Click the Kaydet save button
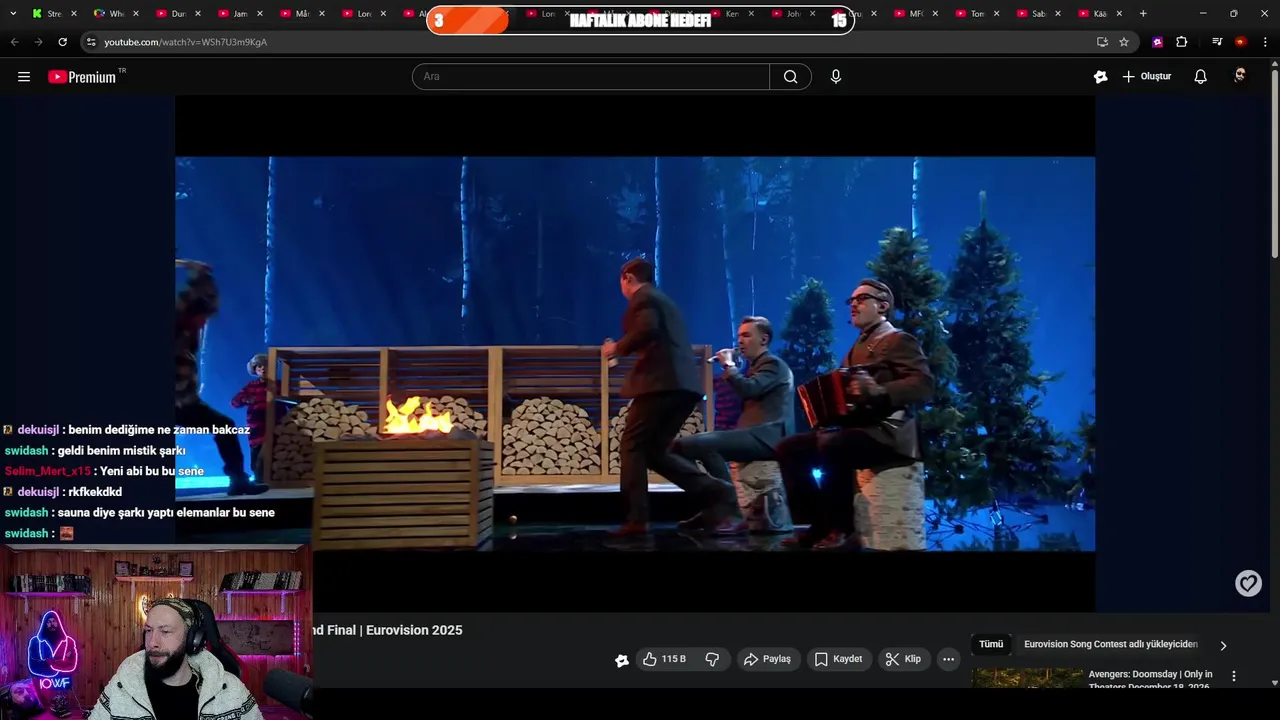The height and width of the screenshot is (720, 1280). 838,659
